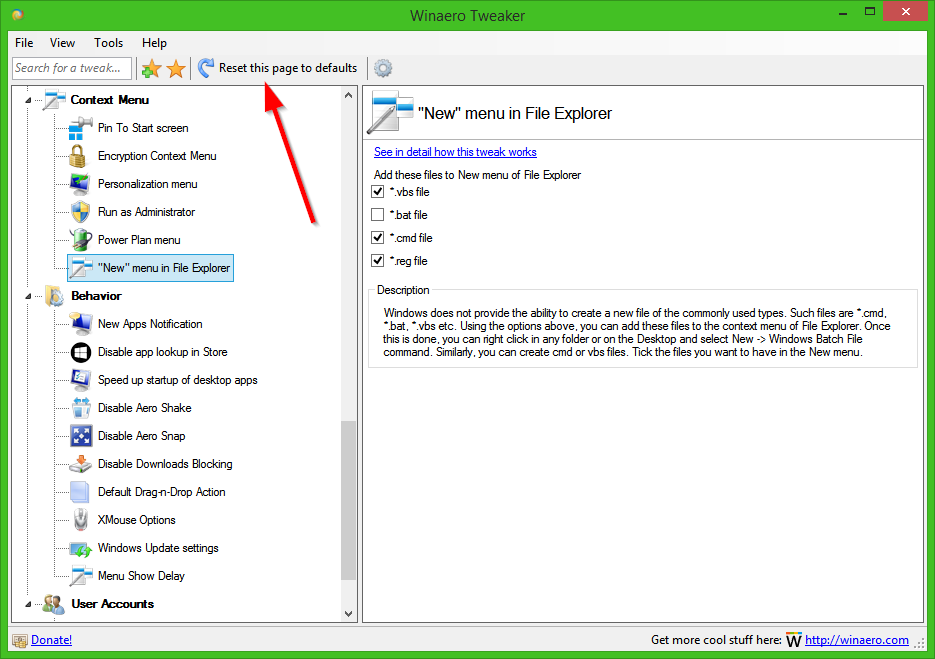This screenshot has width=935, height=659.
Task: Uncheck the *.vbs file checkbox
Action: pos(377,191)
